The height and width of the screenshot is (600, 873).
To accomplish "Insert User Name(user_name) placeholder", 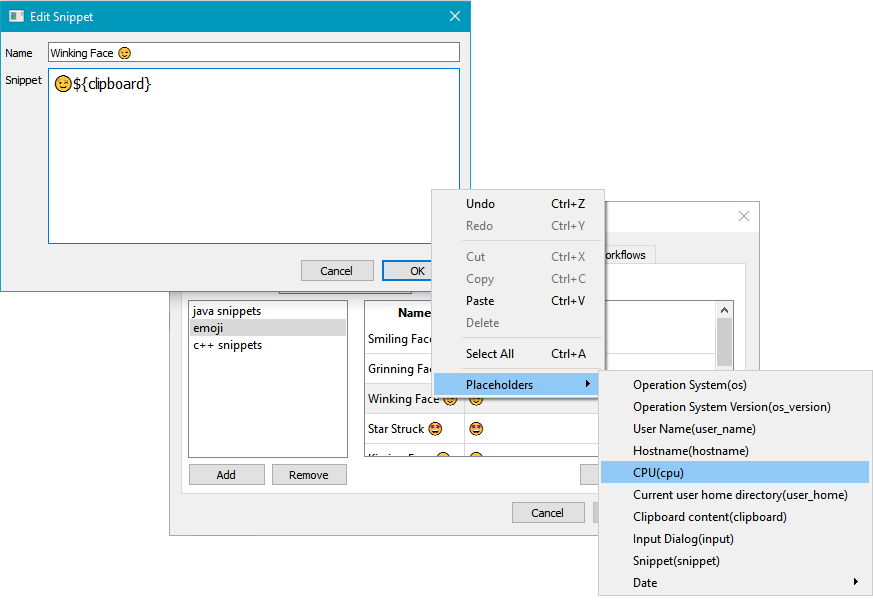I will coord(735,429).
